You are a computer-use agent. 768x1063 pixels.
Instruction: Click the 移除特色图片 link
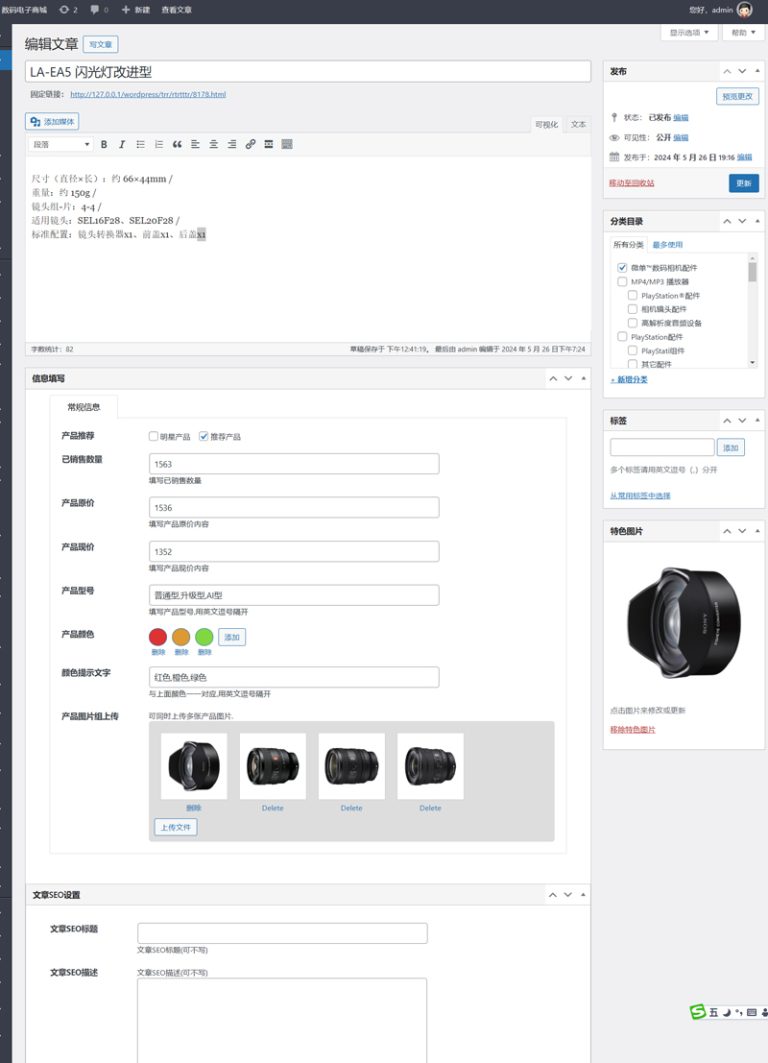point(633,730)
